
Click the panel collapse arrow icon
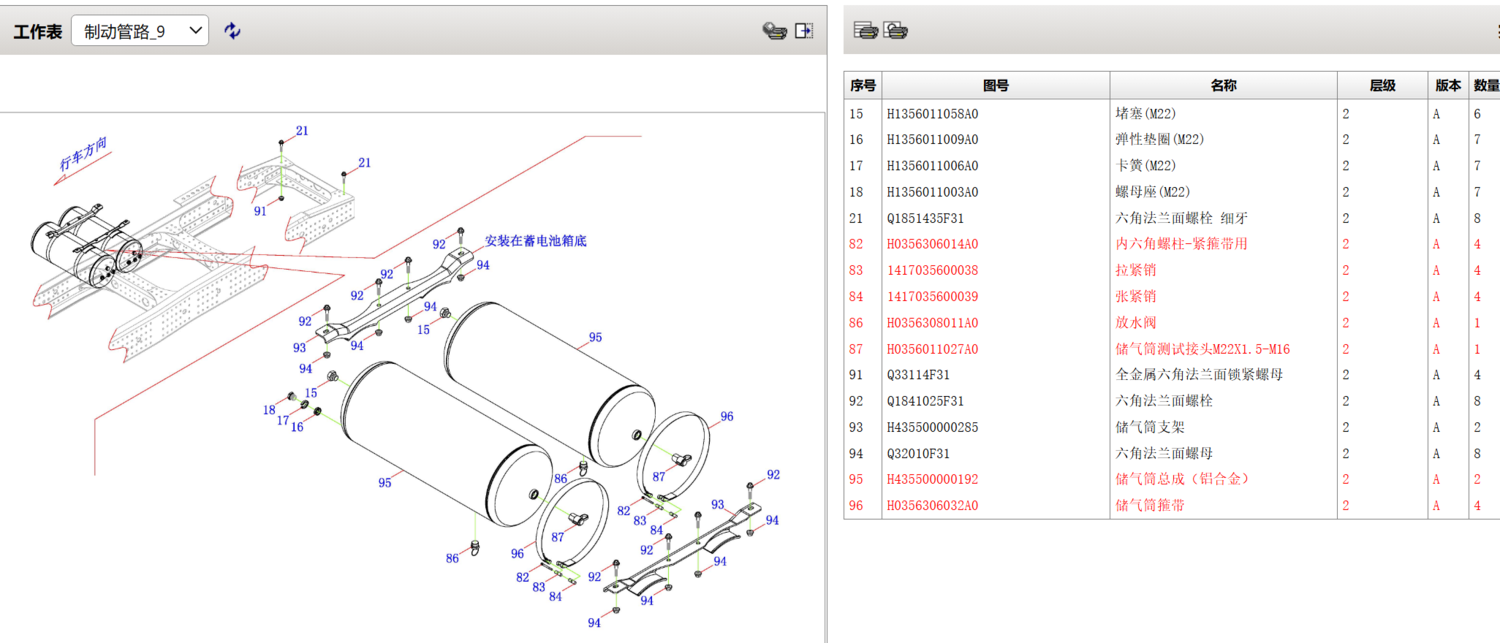tap(804, 31)
